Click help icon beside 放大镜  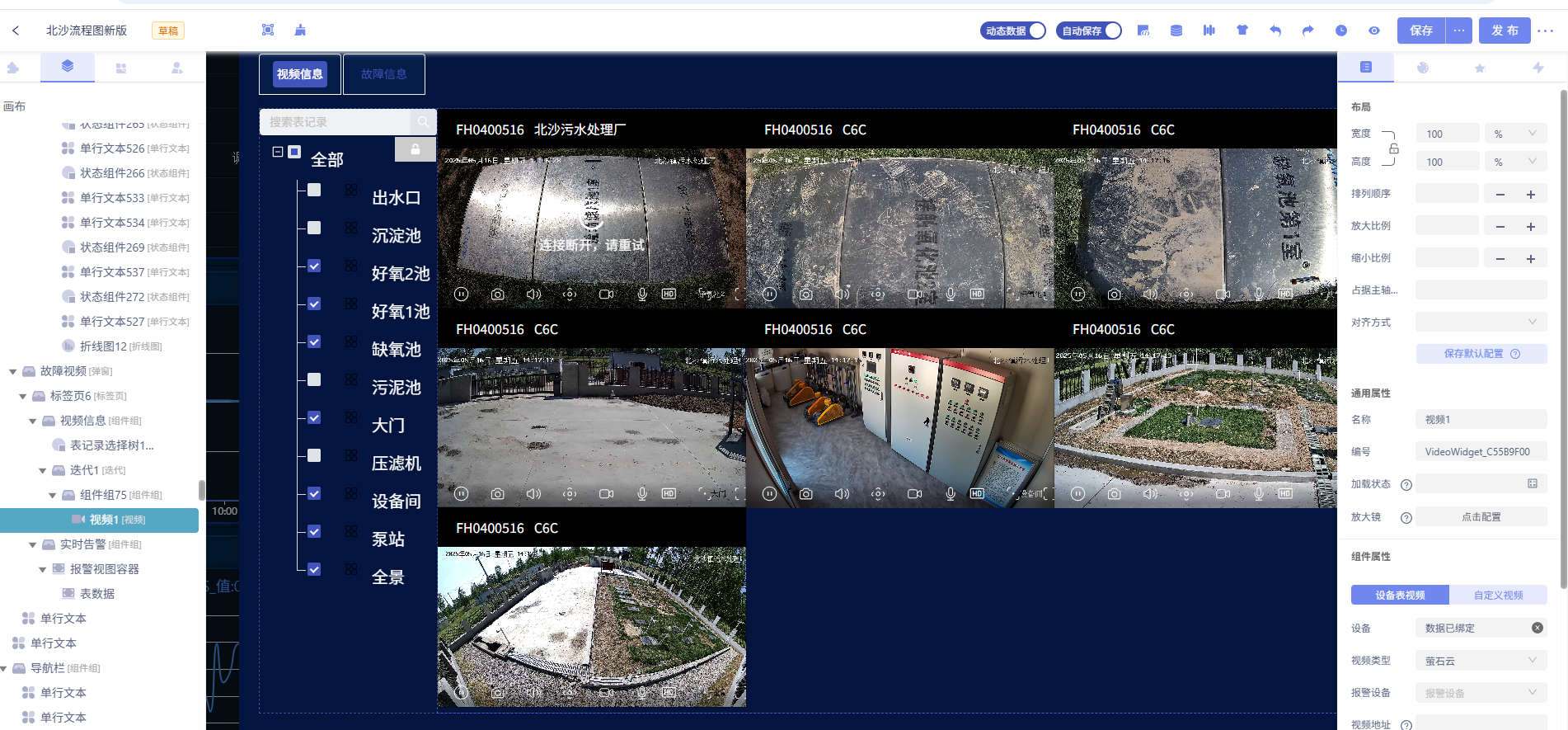(x=1406, y=518)
